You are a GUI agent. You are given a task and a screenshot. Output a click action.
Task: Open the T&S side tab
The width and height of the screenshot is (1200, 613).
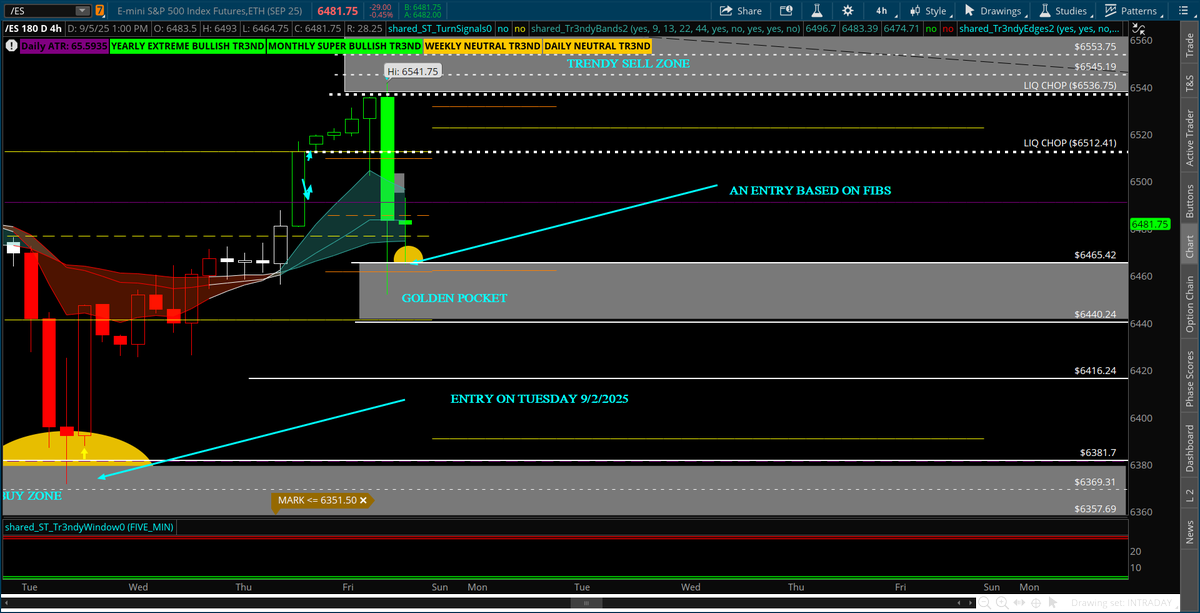pyautogui.click(x=1189, y=84)
